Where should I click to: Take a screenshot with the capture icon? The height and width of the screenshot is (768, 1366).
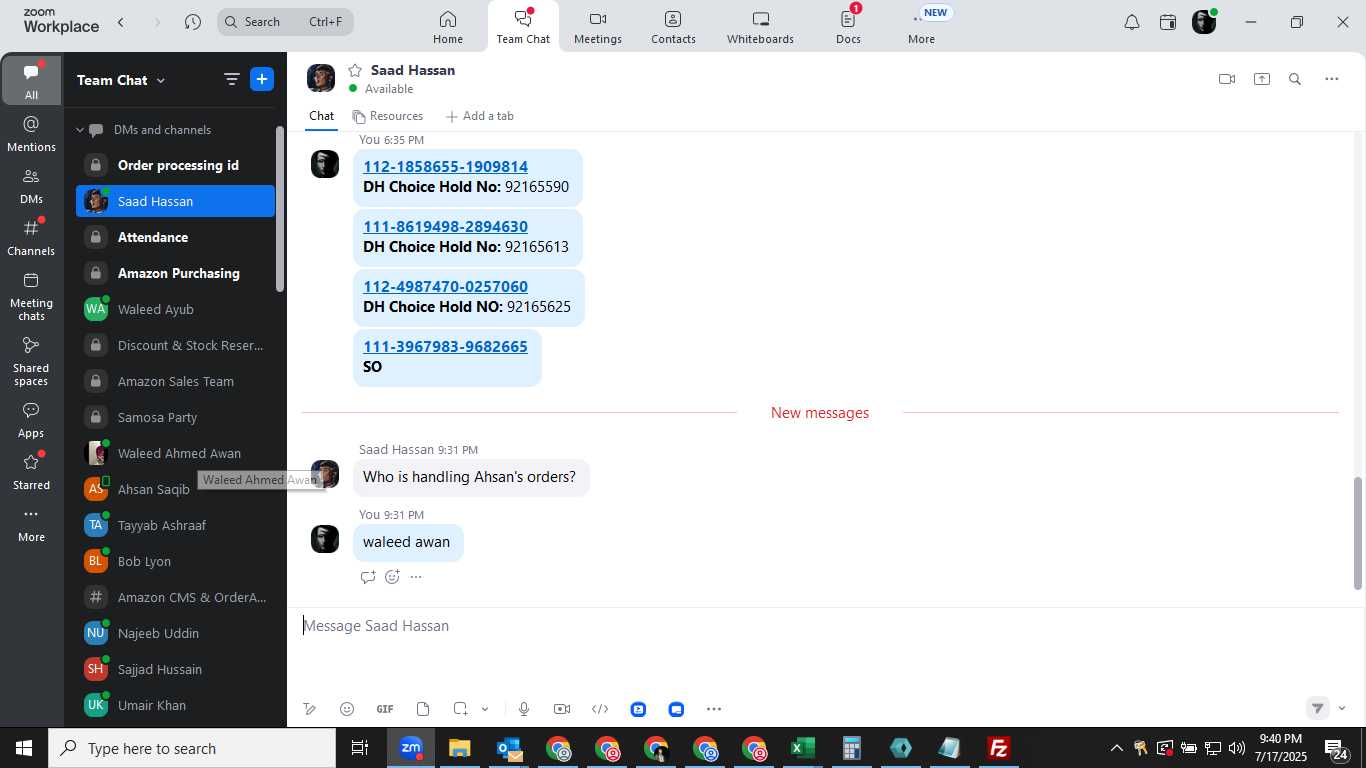point(460,709)
